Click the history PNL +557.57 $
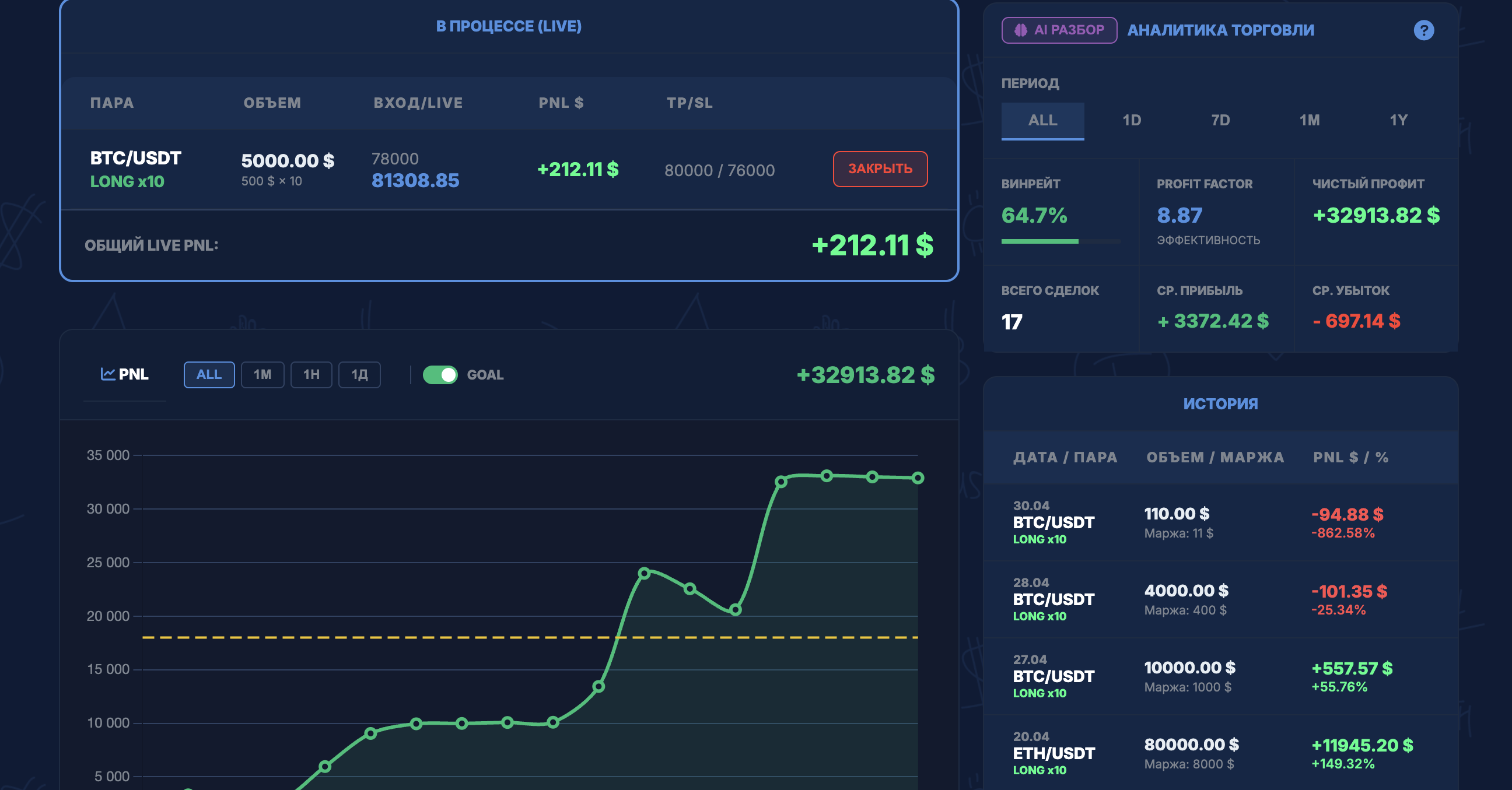1512x790 pixels. point(1352,668)
